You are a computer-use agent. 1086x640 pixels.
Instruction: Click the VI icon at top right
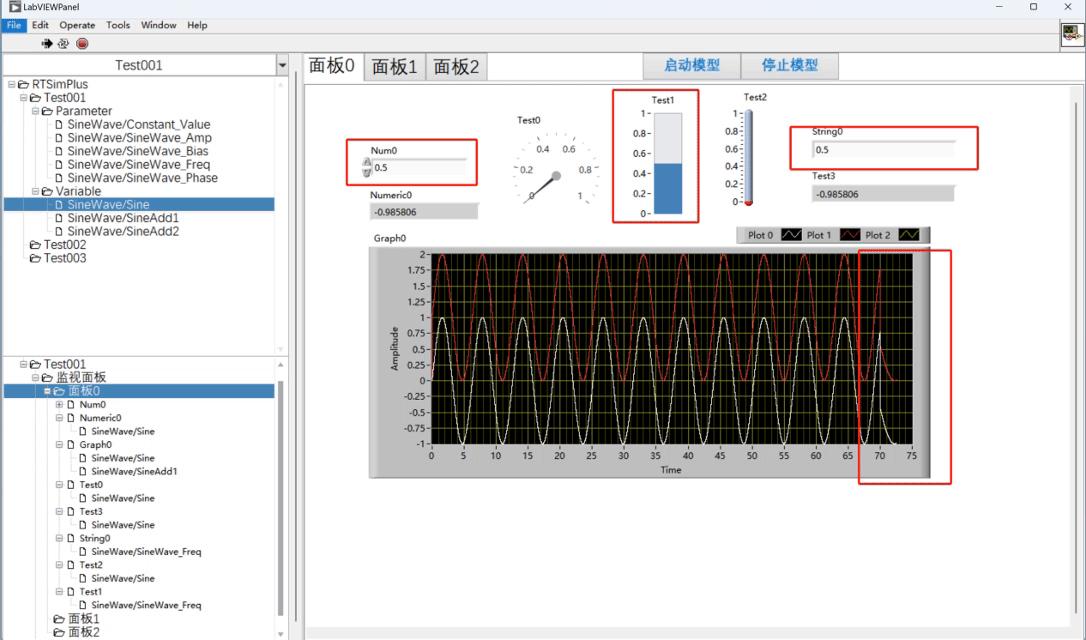(x=1072, y=35)
